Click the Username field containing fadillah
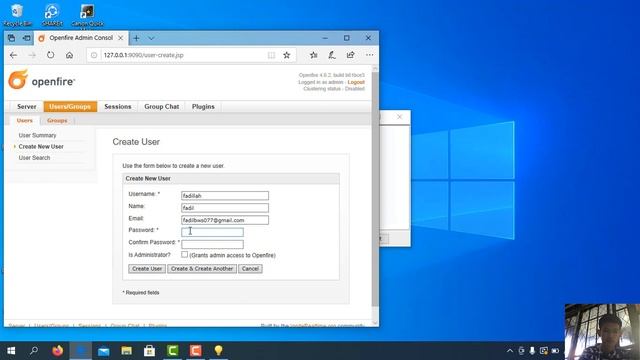 click(x=225, y=196)
